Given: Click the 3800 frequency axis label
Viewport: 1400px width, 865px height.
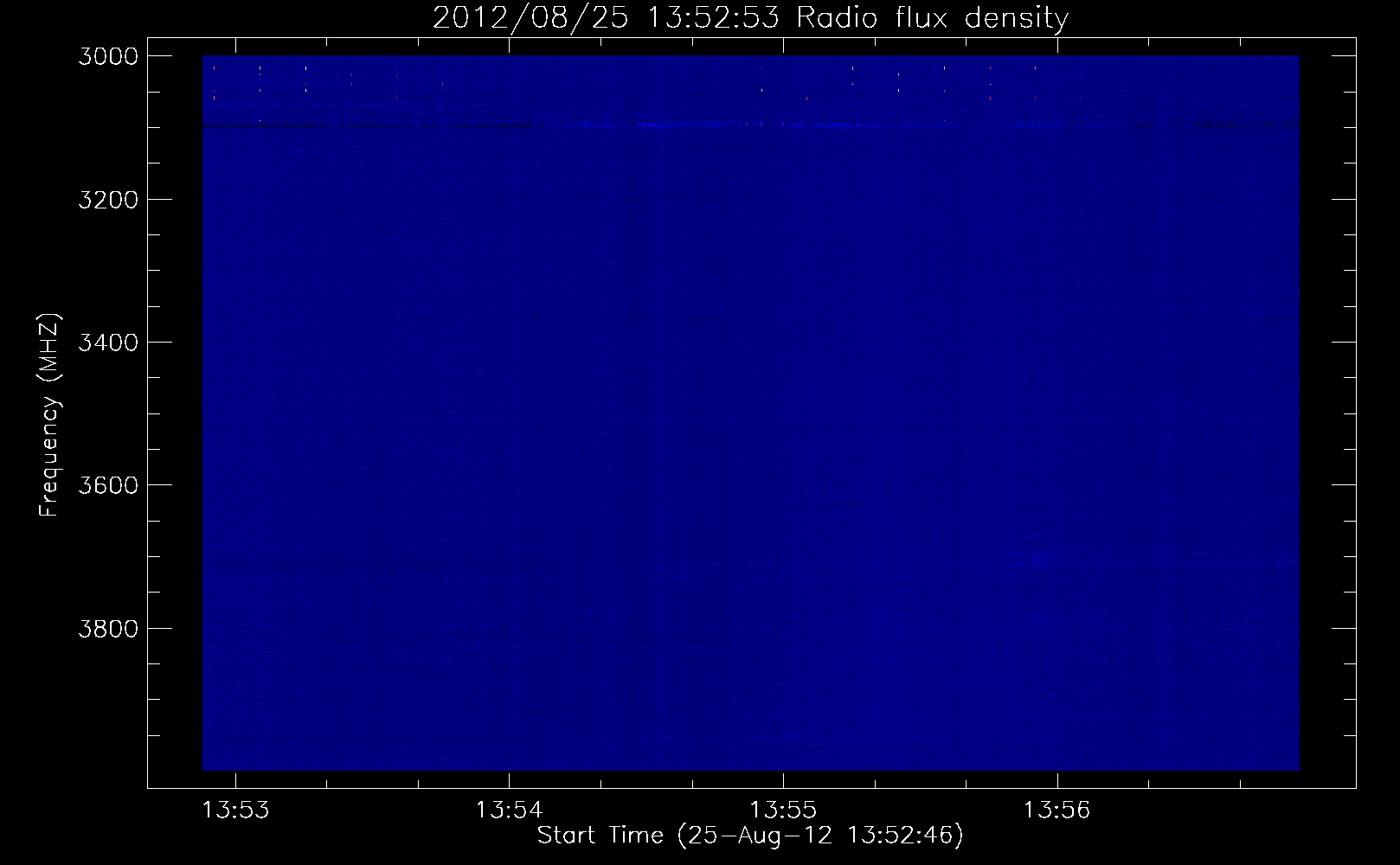Looking at the screenshot, I should click(x=108, y=629).
